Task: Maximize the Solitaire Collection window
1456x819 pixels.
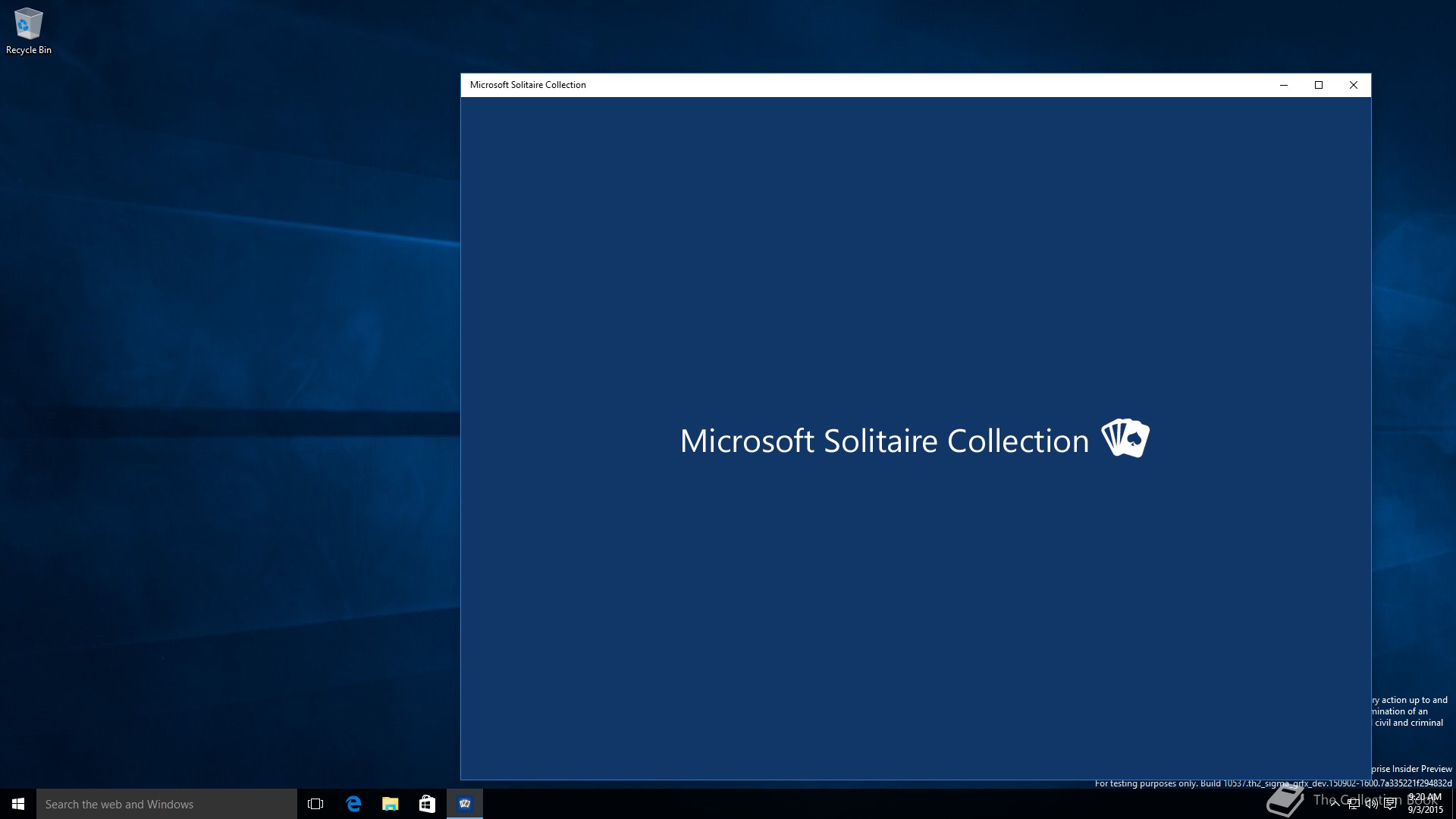Action: pos(1319,85)
